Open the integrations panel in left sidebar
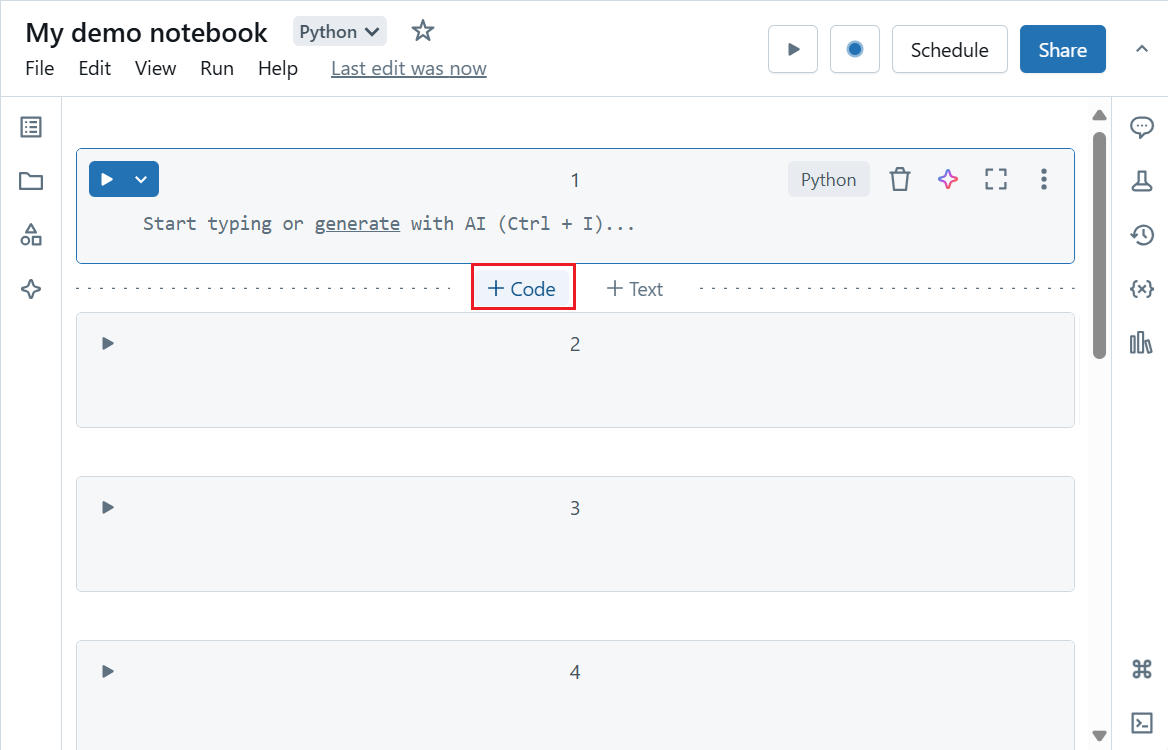The image size is (1168, 750). pos(30,235)
